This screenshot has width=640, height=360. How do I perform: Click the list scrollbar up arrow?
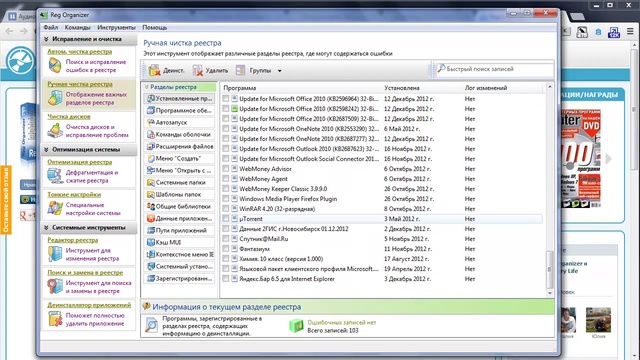(x=549, y=87)
